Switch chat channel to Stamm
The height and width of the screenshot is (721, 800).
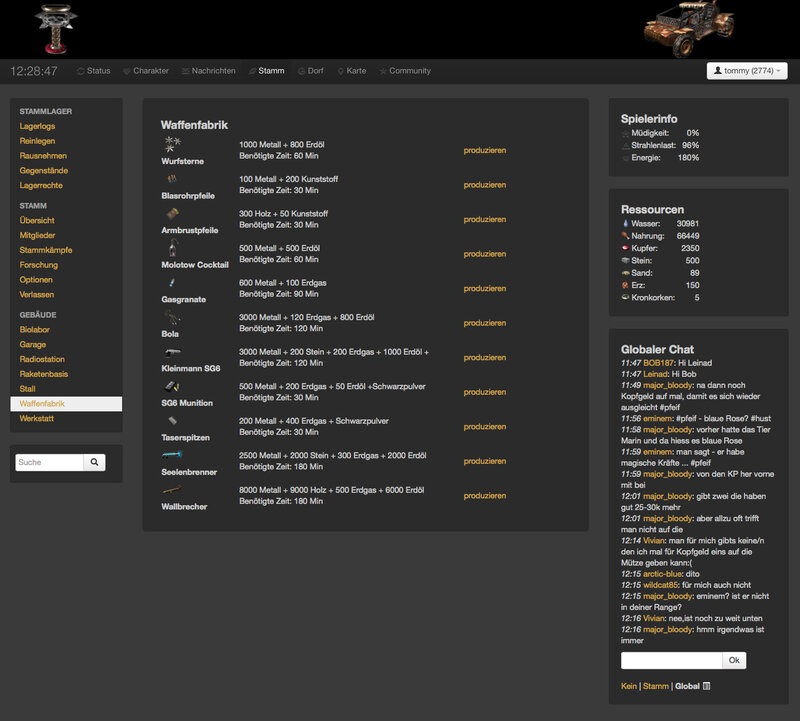[x=656, y=686]
